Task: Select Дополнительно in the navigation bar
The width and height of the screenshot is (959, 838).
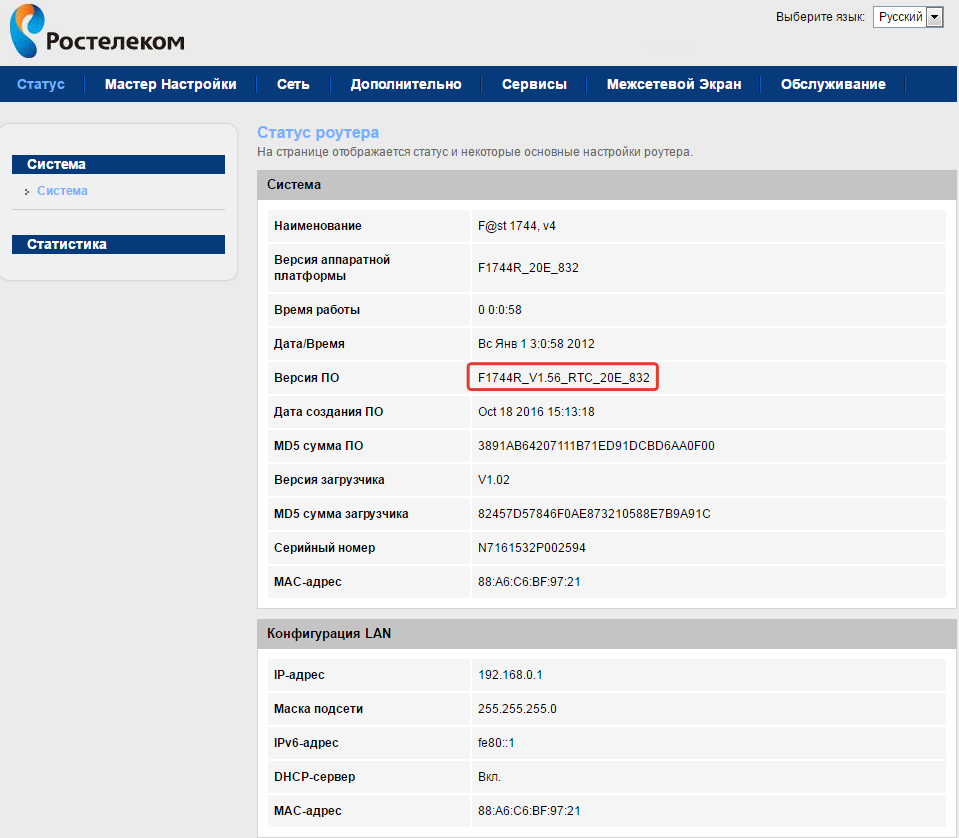Action: 406,84
